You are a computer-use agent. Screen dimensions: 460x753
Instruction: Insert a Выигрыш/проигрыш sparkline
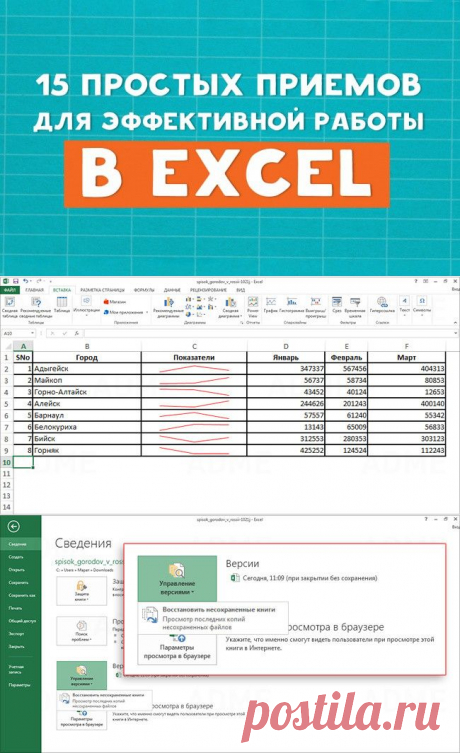tap(315, 306)
